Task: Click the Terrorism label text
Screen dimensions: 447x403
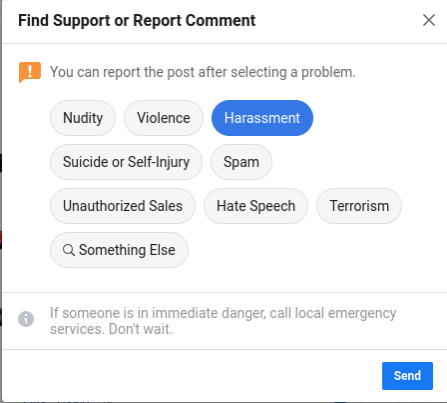Action: 359,206
